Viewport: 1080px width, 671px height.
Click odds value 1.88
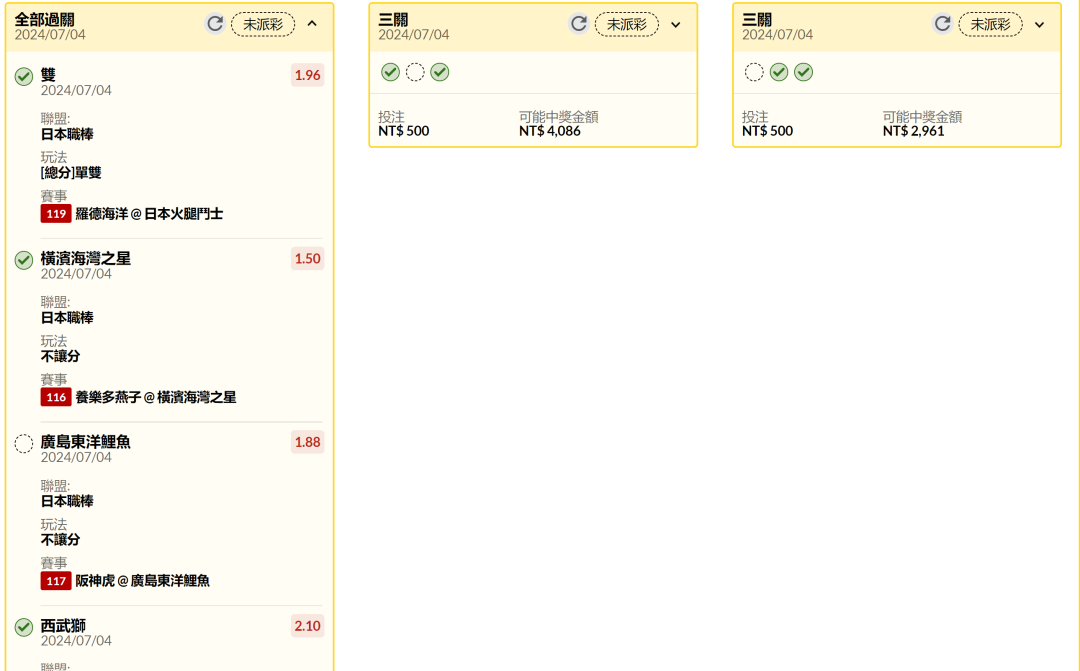pos(307,442)
